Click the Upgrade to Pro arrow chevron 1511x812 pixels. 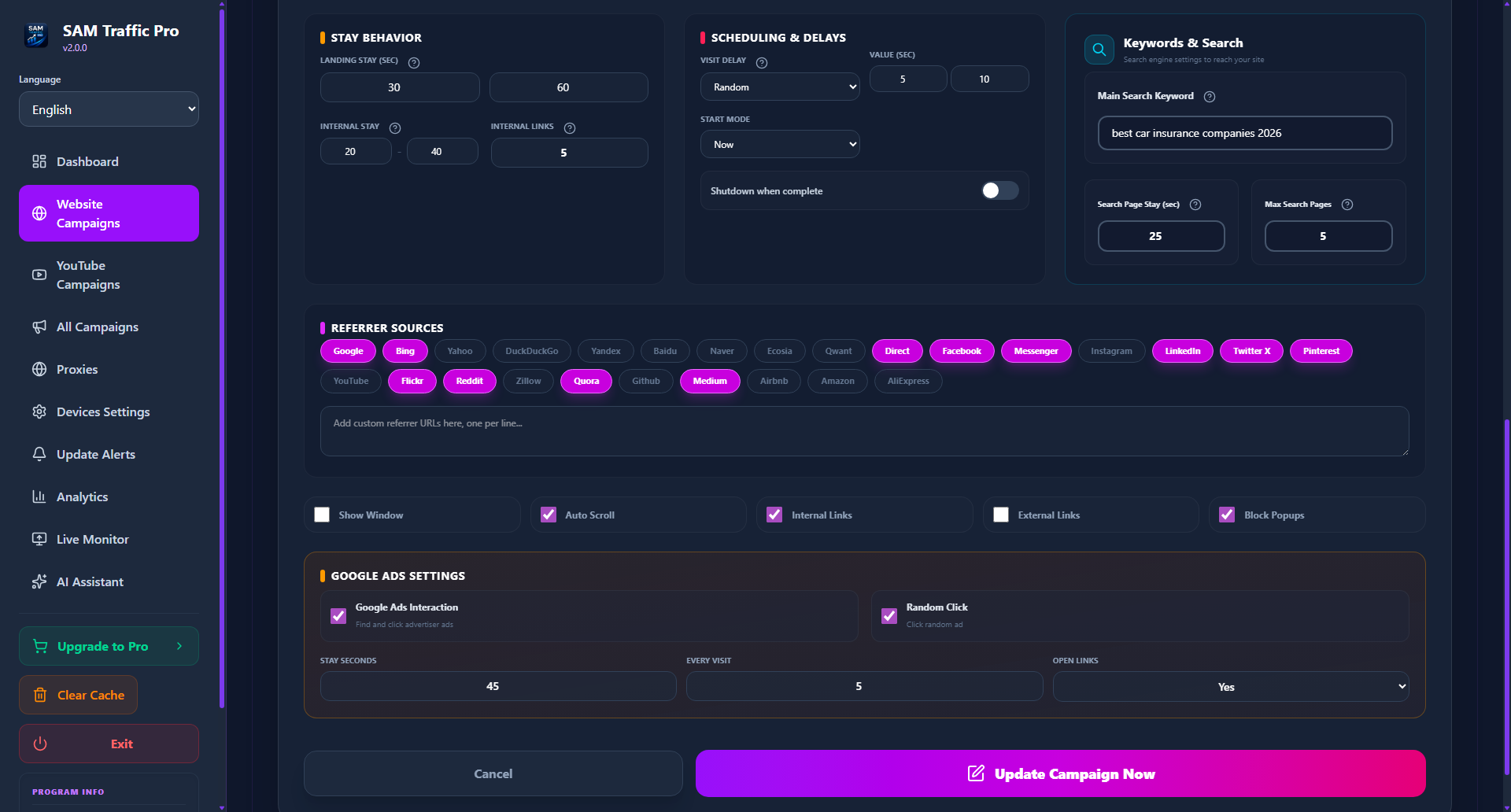point(179,646)
